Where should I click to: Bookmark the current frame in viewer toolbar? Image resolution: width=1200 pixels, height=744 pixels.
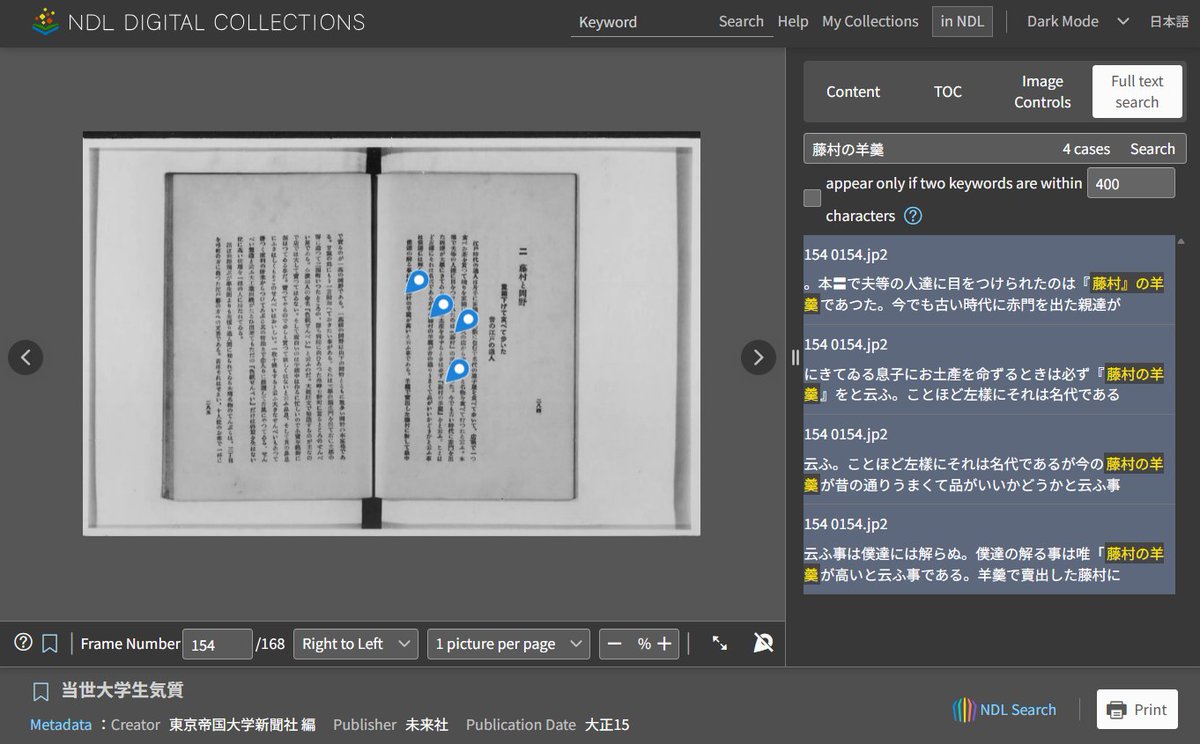click(49, 644)
